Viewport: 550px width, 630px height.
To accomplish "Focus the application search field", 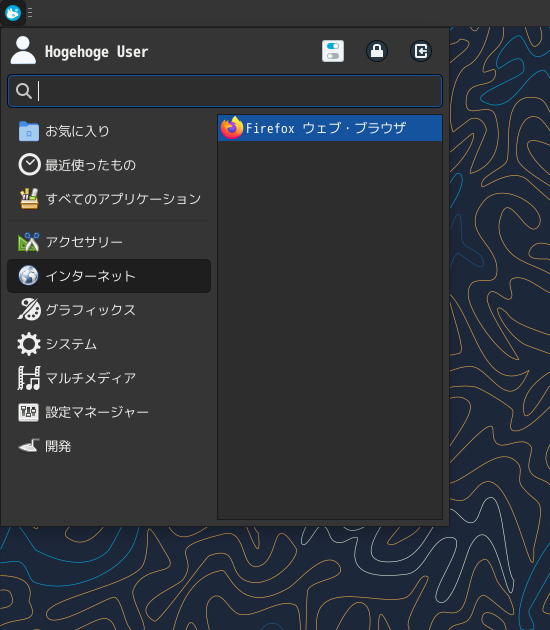I will [x=225, y=91].
